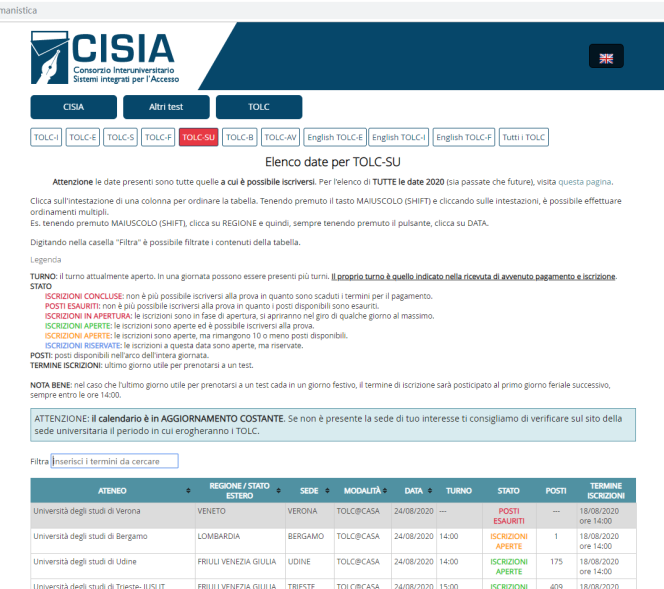Image resolution: width=664 pixels, height=589 pixels.
Task: Select the English TOLC-I tab
Action: click(x=398, y=137)
